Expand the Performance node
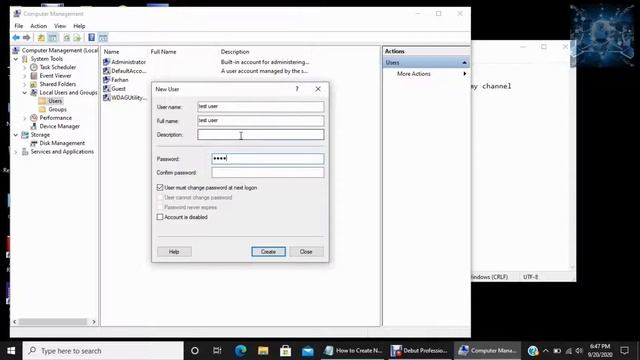 coord(24,118)
